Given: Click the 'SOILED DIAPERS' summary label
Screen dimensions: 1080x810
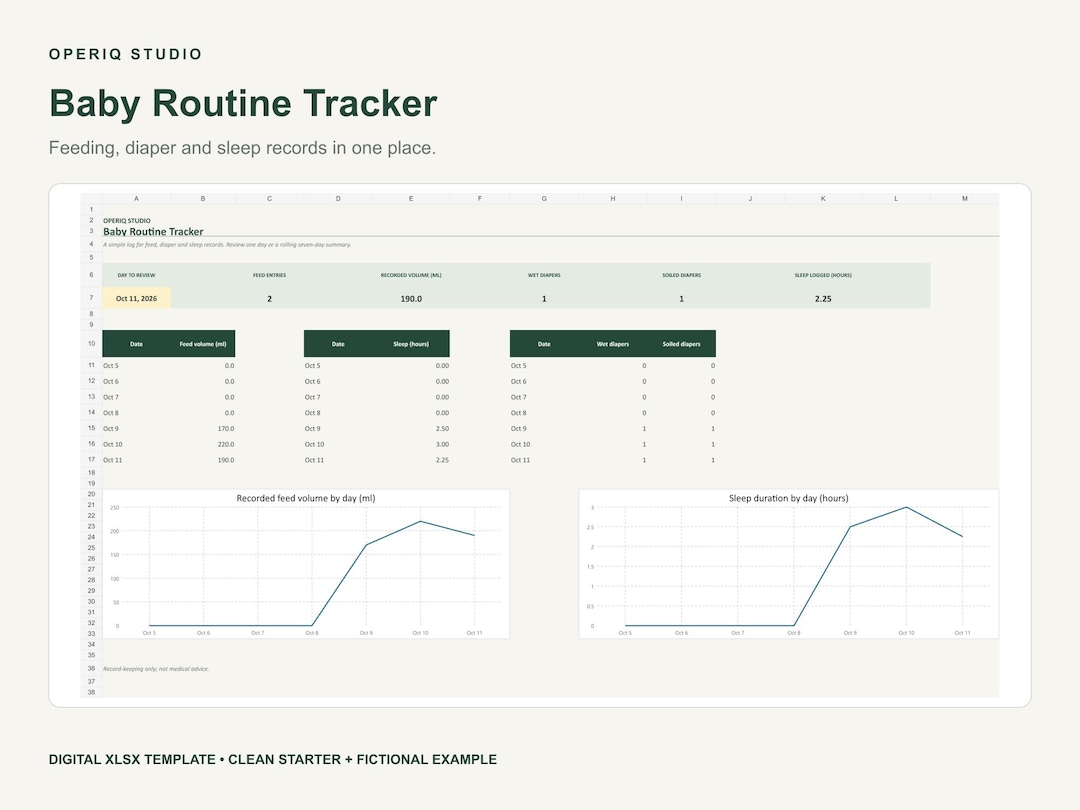Looking at the screenshot, I should click(x=682, y=275).
